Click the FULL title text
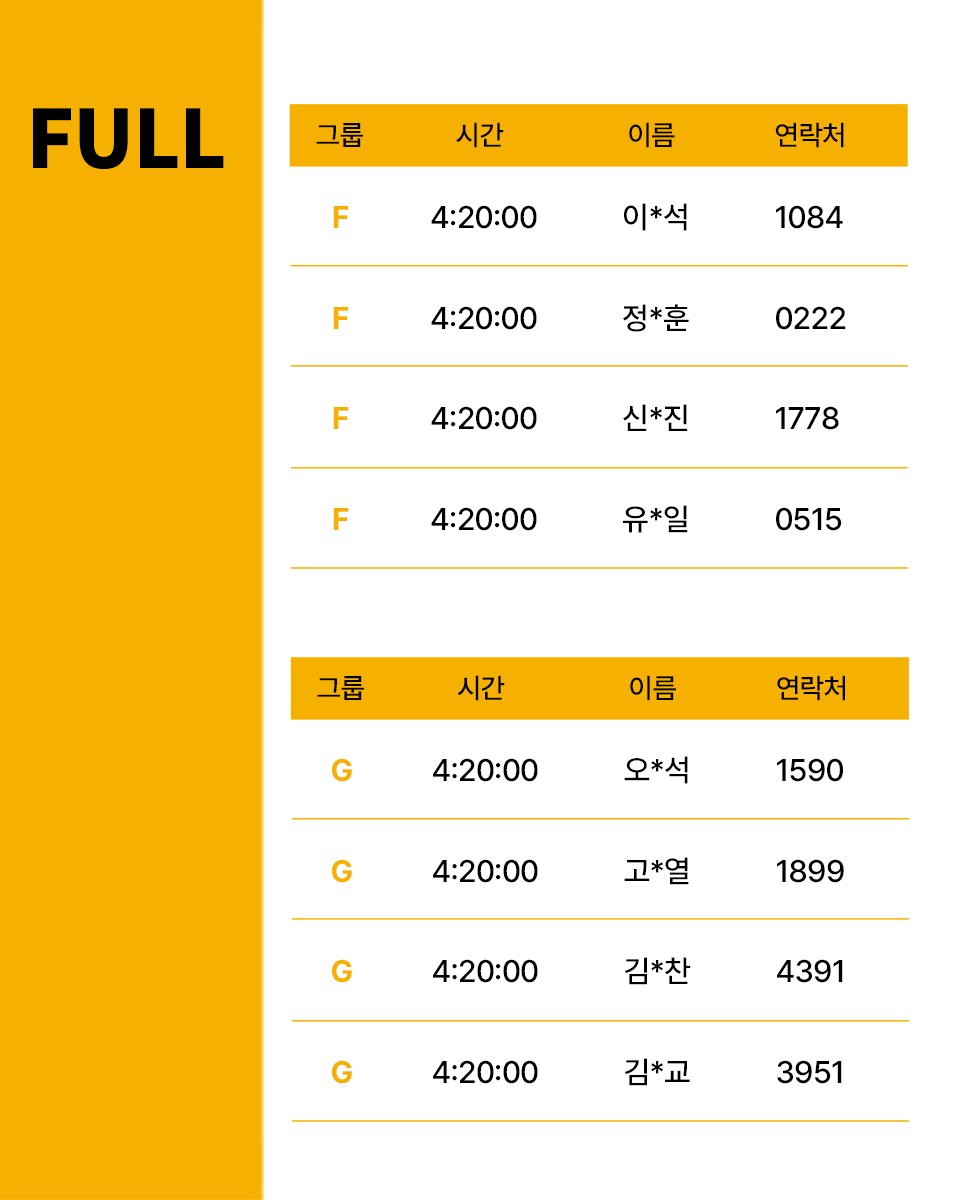Screen dimensions: 960x1200 click(x=127, y=139)
